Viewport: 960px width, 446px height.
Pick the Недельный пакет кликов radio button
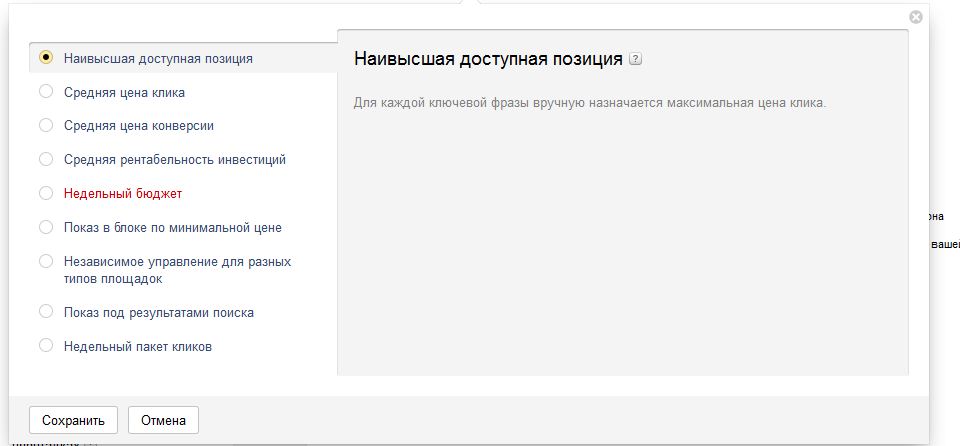45,346
